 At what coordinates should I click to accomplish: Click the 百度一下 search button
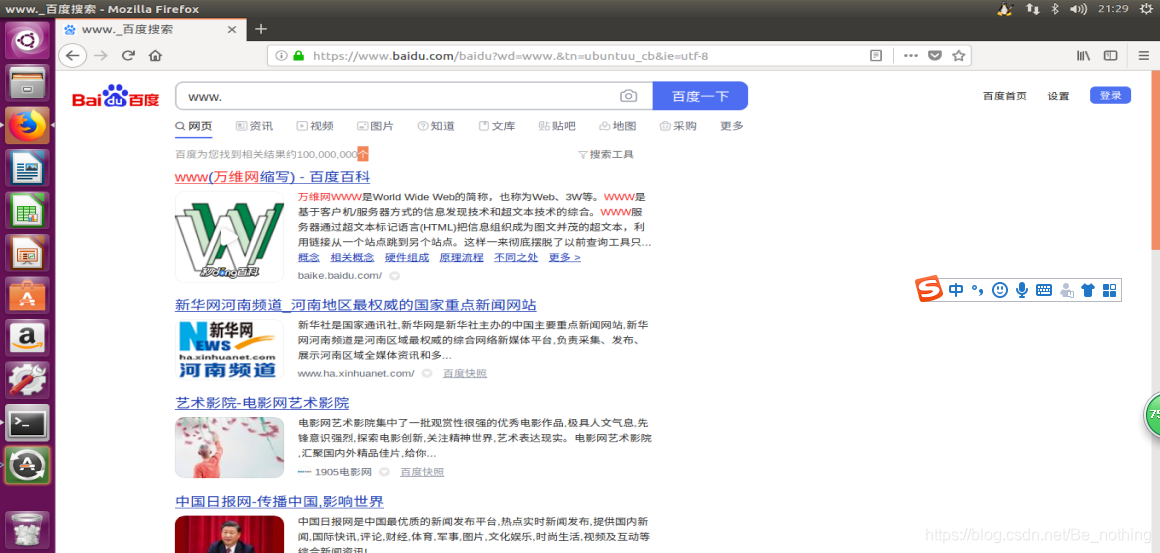click(x=701, y=96)
